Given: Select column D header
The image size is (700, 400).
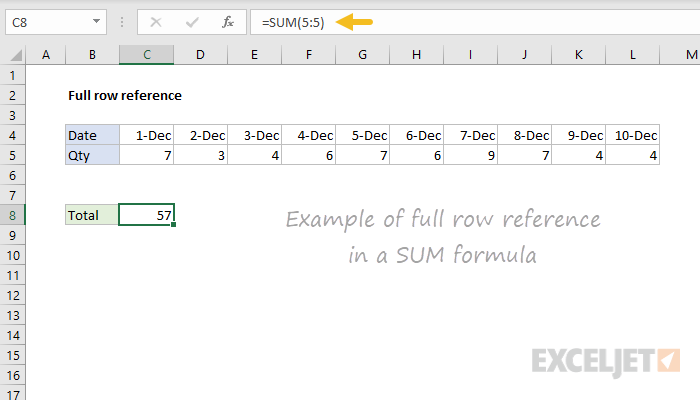Looking at the screenshot, I should 200,55.
